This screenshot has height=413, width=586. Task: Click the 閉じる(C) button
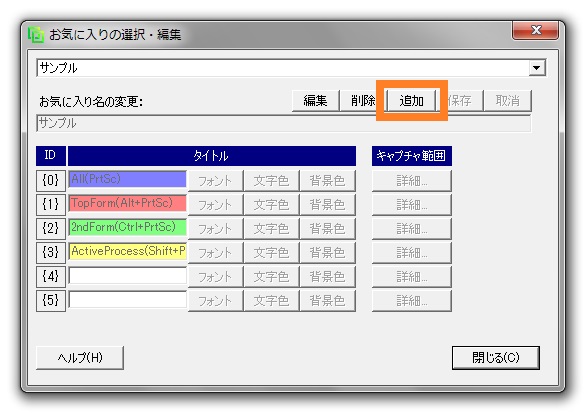tap(496, 358)
